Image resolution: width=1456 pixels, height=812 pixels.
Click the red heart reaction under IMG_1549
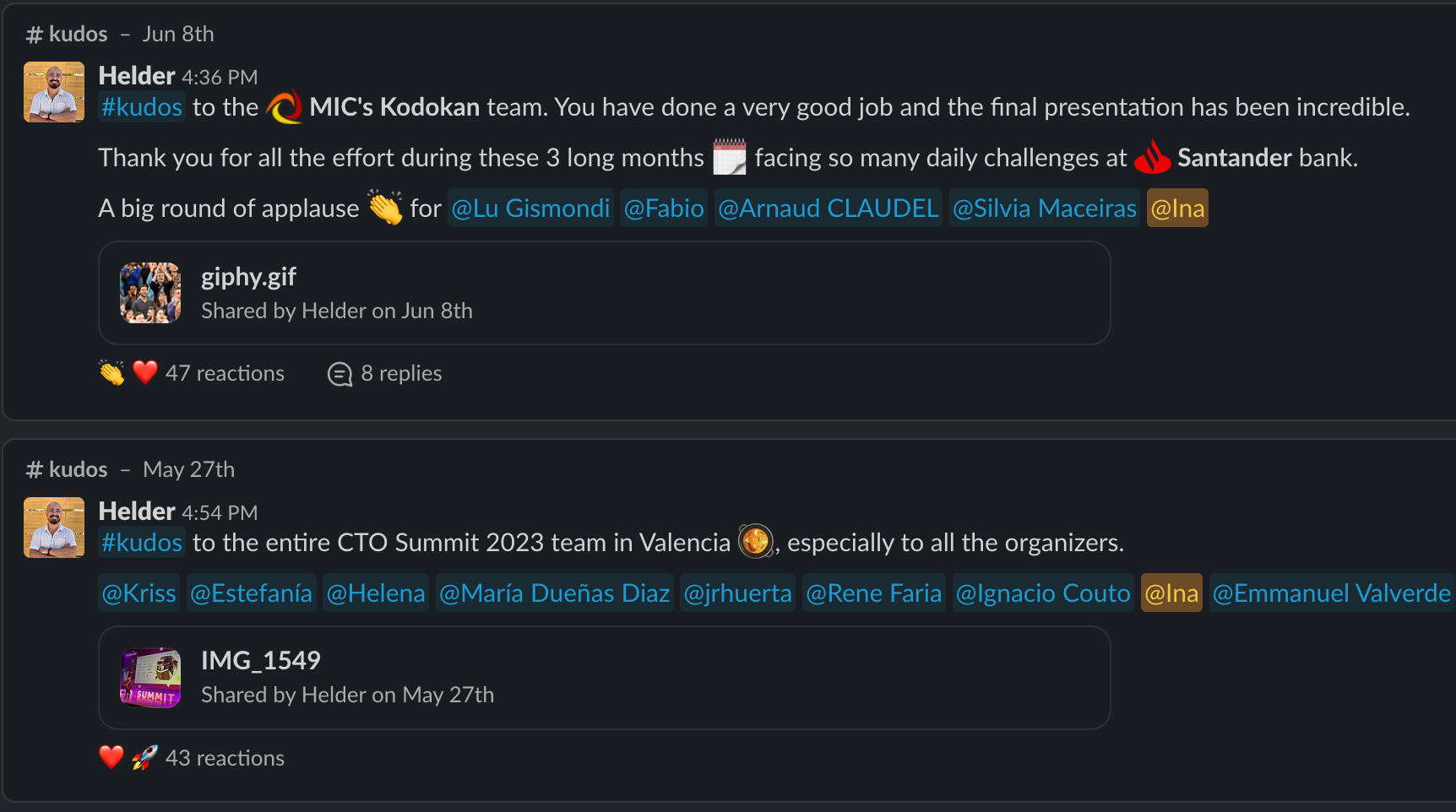tap(111, 757)
